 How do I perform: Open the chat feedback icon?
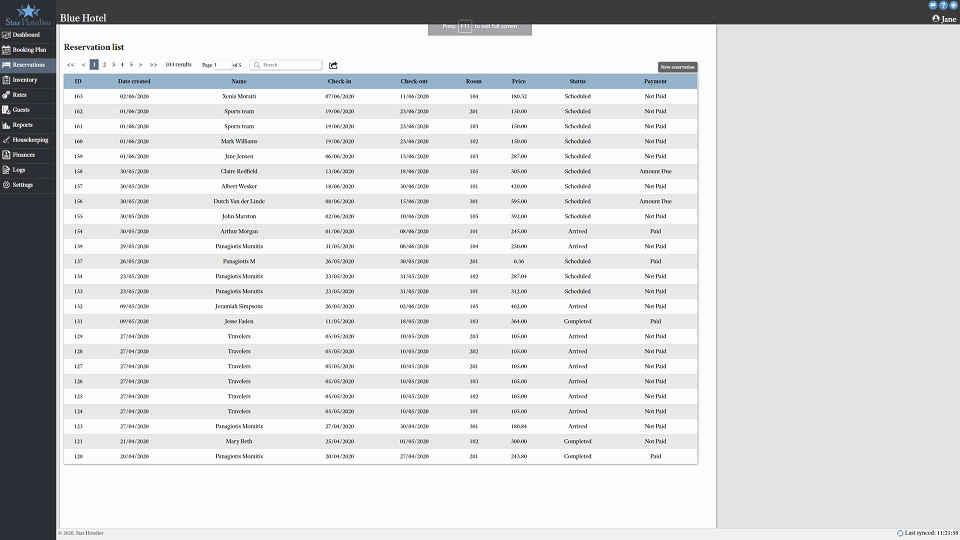[x=932, y=5]
